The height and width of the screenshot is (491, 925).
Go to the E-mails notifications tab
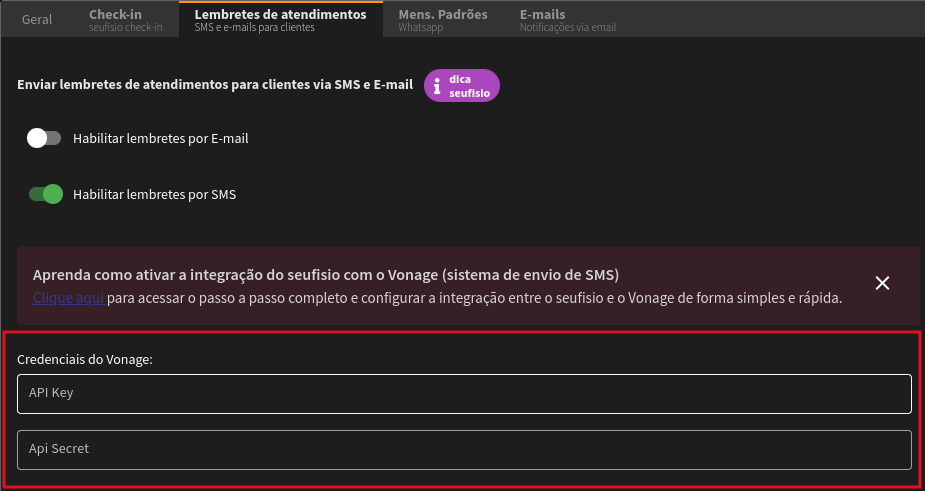click(x=568, y=19)
